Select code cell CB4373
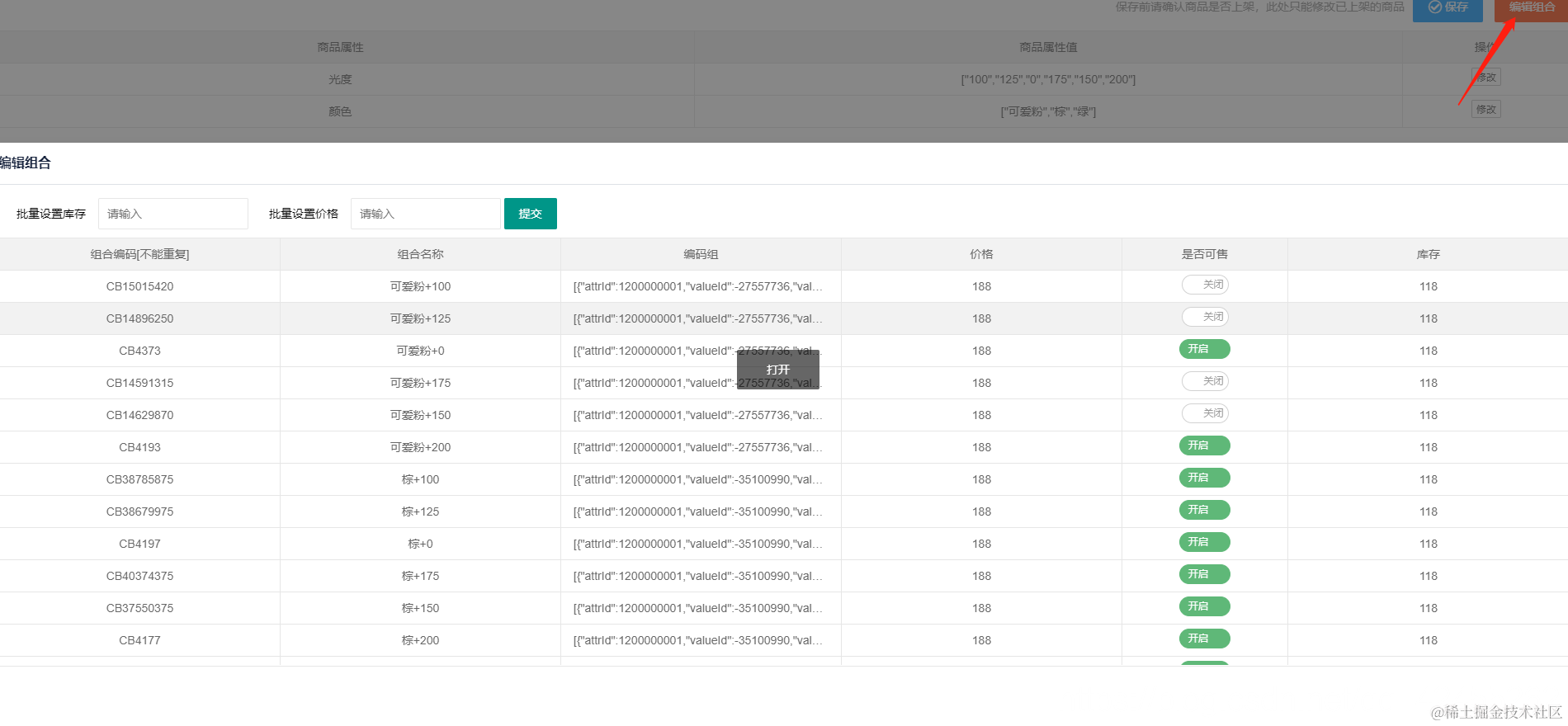Viewport: 1568px width, 726px height. pyautogui.click(x=140, y=351)
